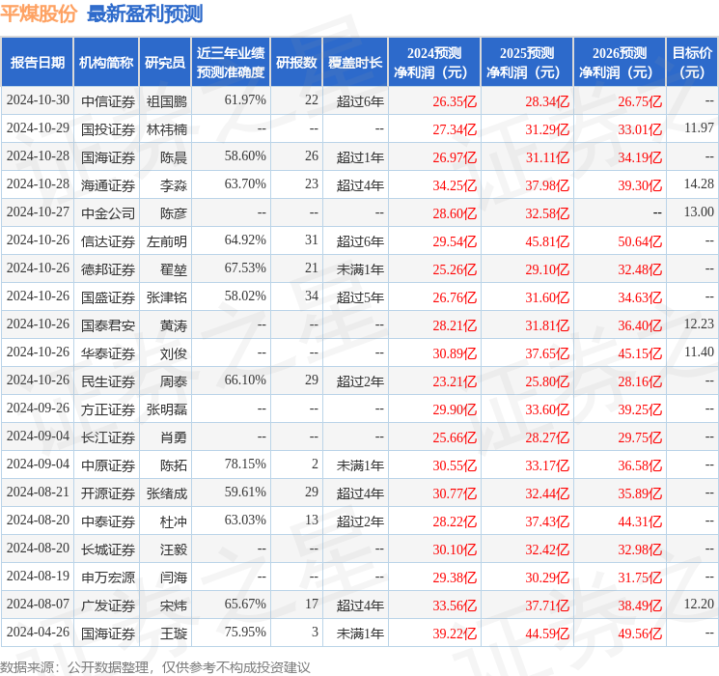Click researcher name 张津铭
This screenshot has width=719, height=676.
pyautogui.click(x=166, y=297)
